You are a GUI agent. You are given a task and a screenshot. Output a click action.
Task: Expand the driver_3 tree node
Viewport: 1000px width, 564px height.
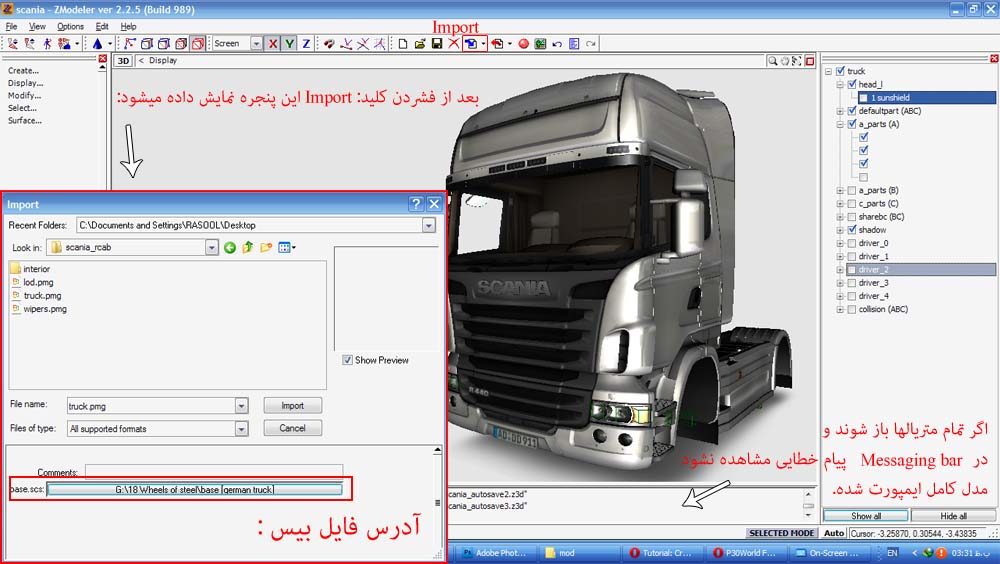click(840, 283)
